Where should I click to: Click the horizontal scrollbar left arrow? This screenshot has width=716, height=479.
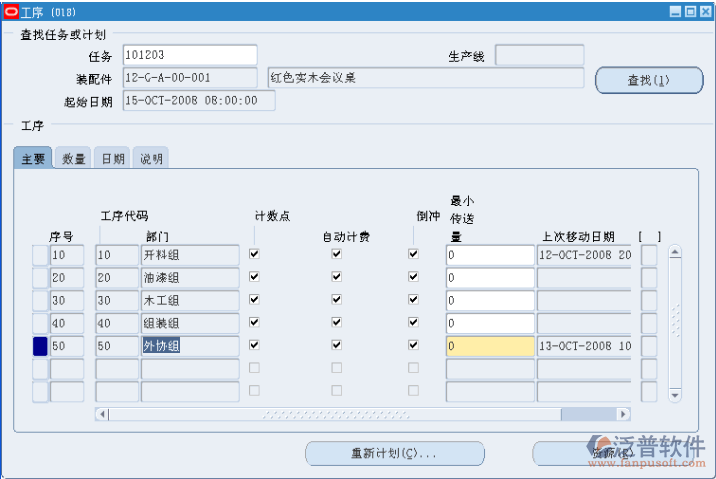coord(101,414)
